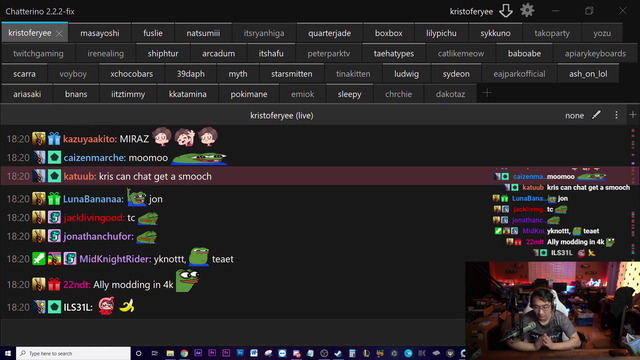Open the Windows Start menu

(x=7, y=353)
